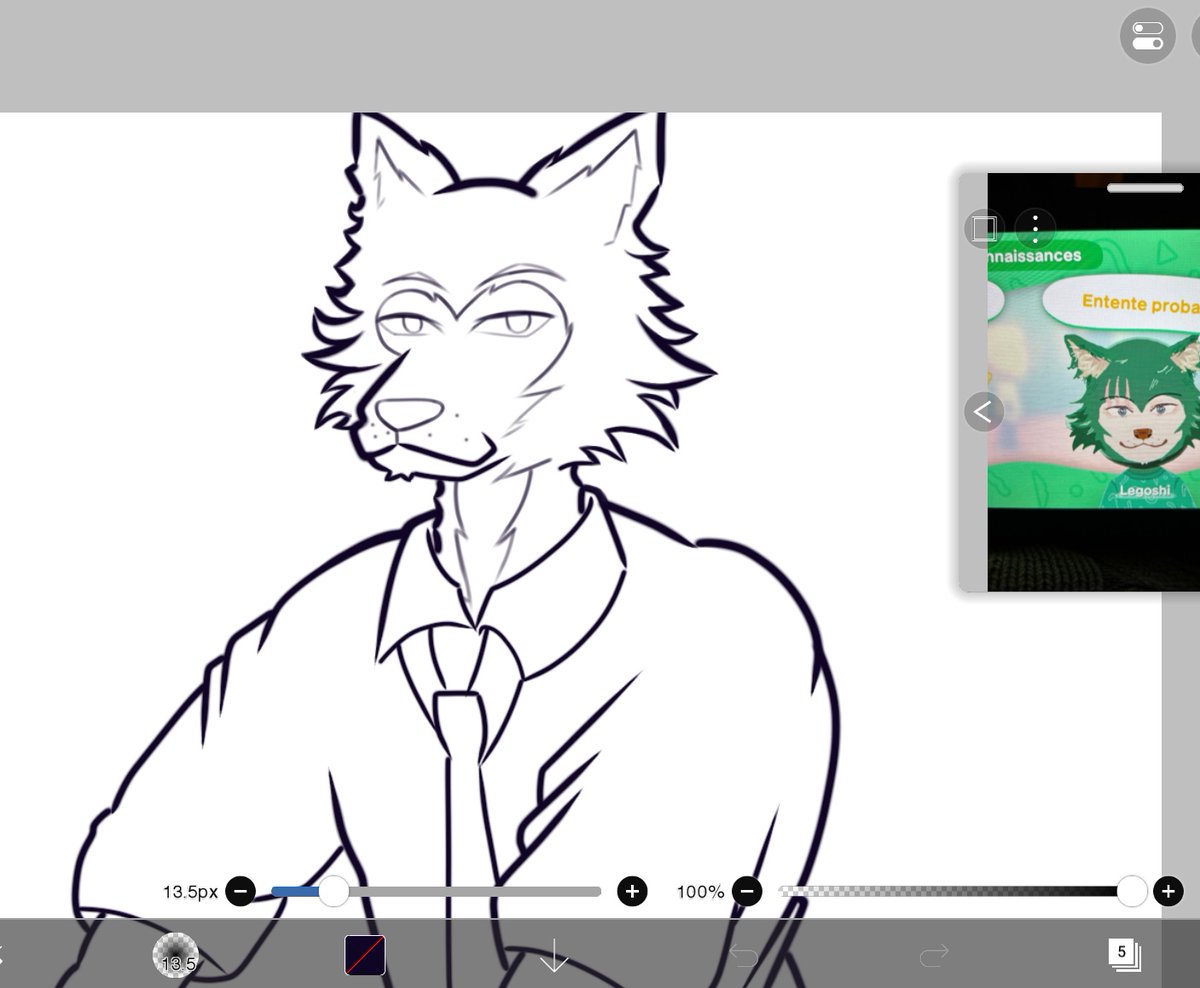Select the Legoshi reference image
Screen dimensions: 1200x988
click(1094, 382)
